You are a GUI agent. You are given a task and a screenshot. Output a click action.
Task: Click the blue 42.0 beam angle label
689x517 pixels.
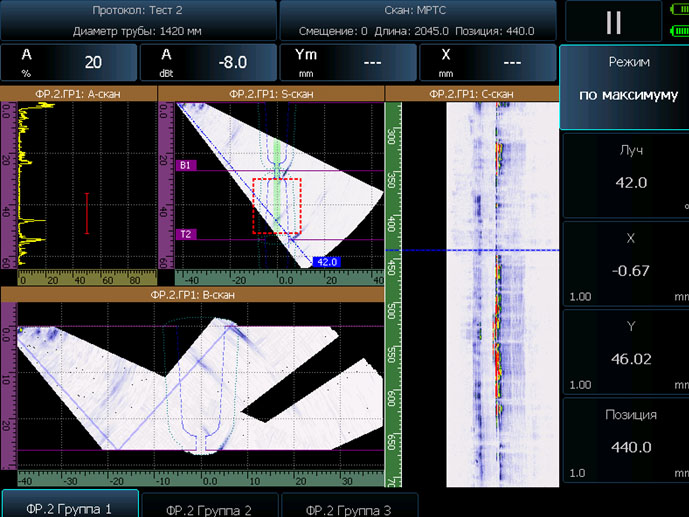327,262
